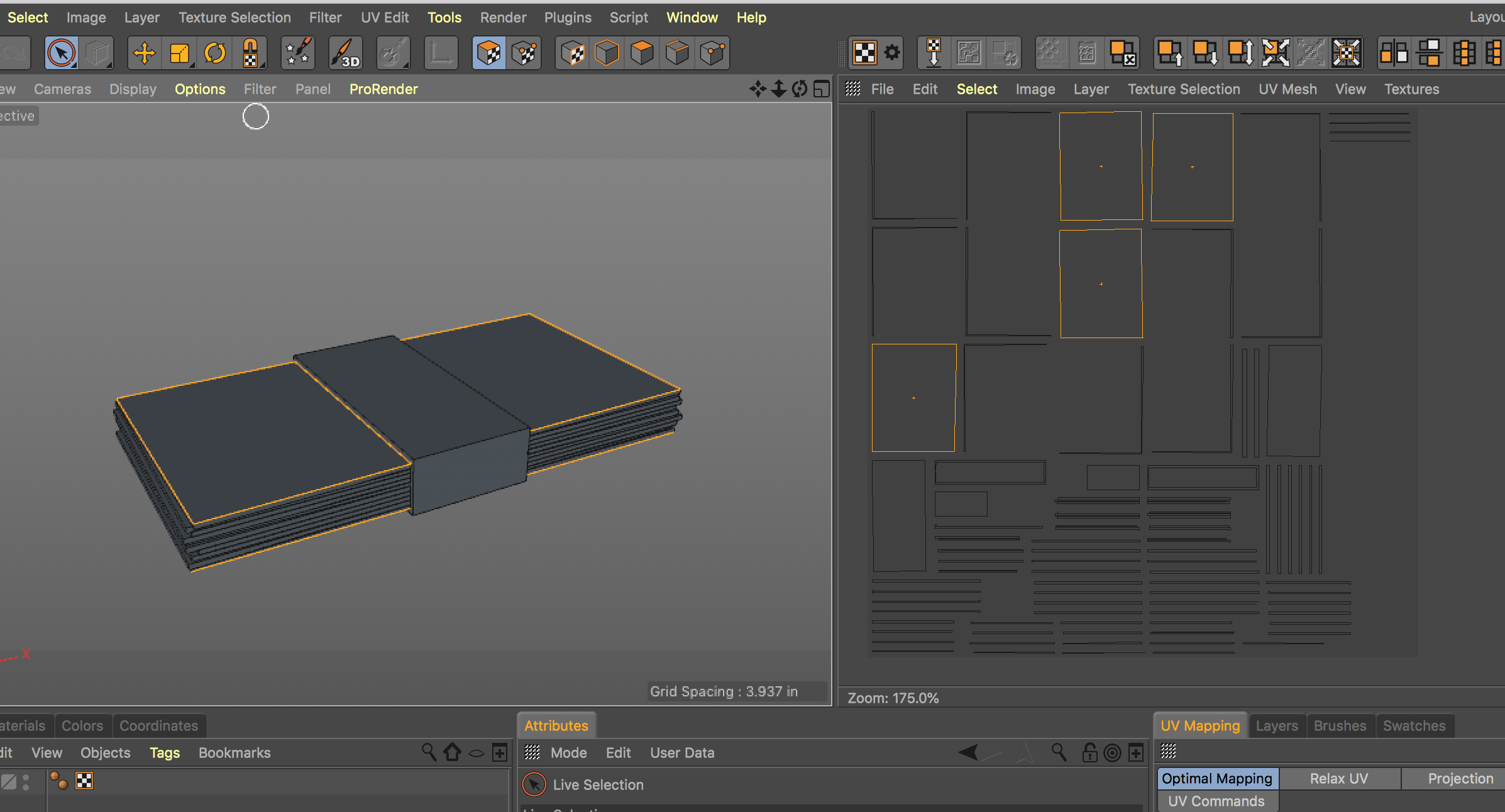Select highlighted UV island at bottom-left
This screenshot has width=1505, height=812.
tap(913, 398)
